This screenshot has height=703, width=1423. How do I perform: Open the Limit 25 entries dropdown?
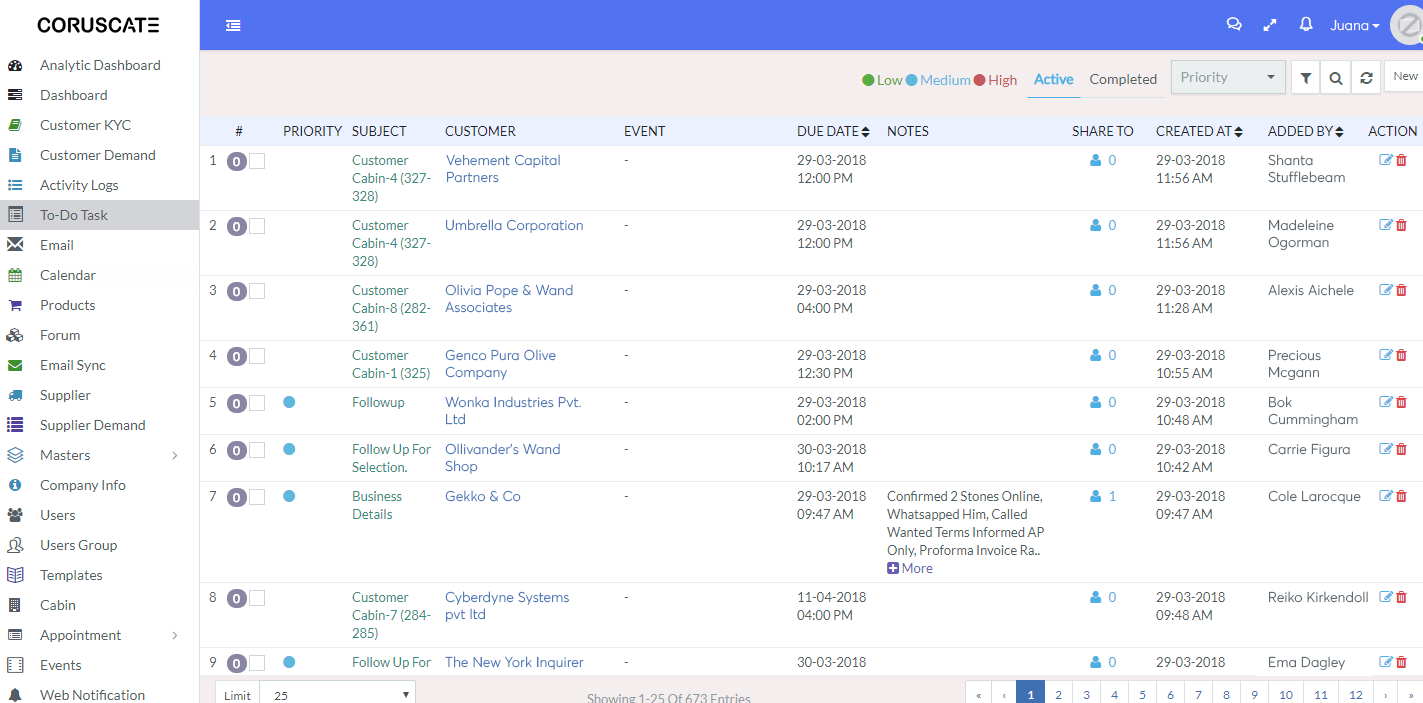click(337, 694)
